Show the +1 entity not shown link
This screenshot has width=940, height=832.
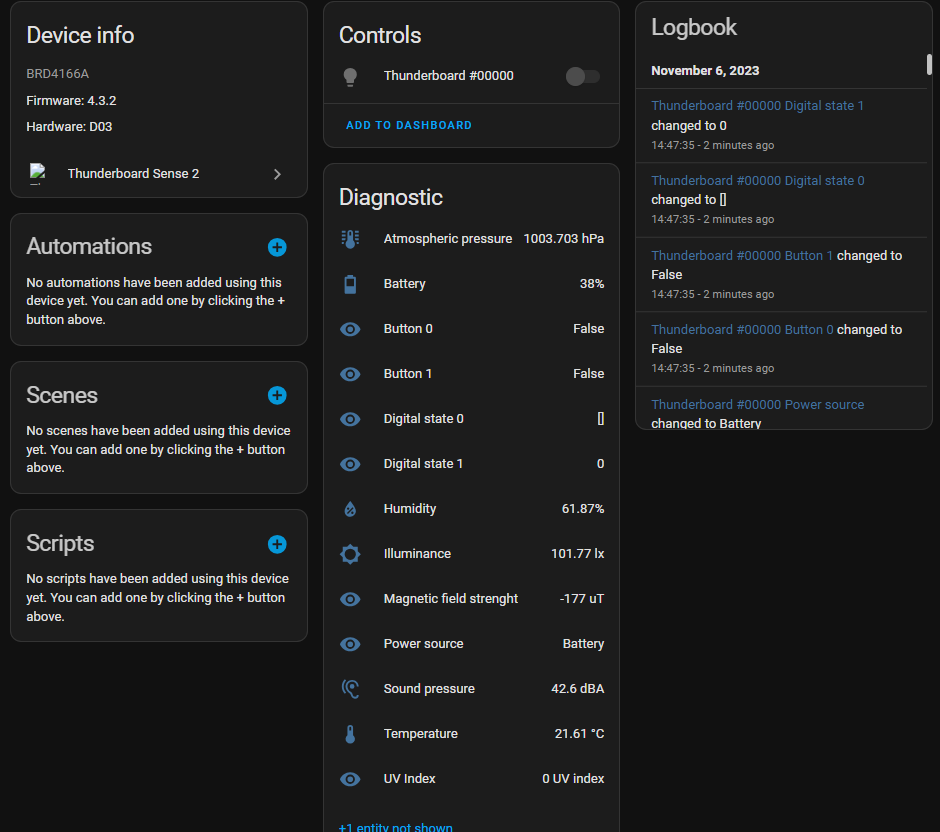[396, 827]
